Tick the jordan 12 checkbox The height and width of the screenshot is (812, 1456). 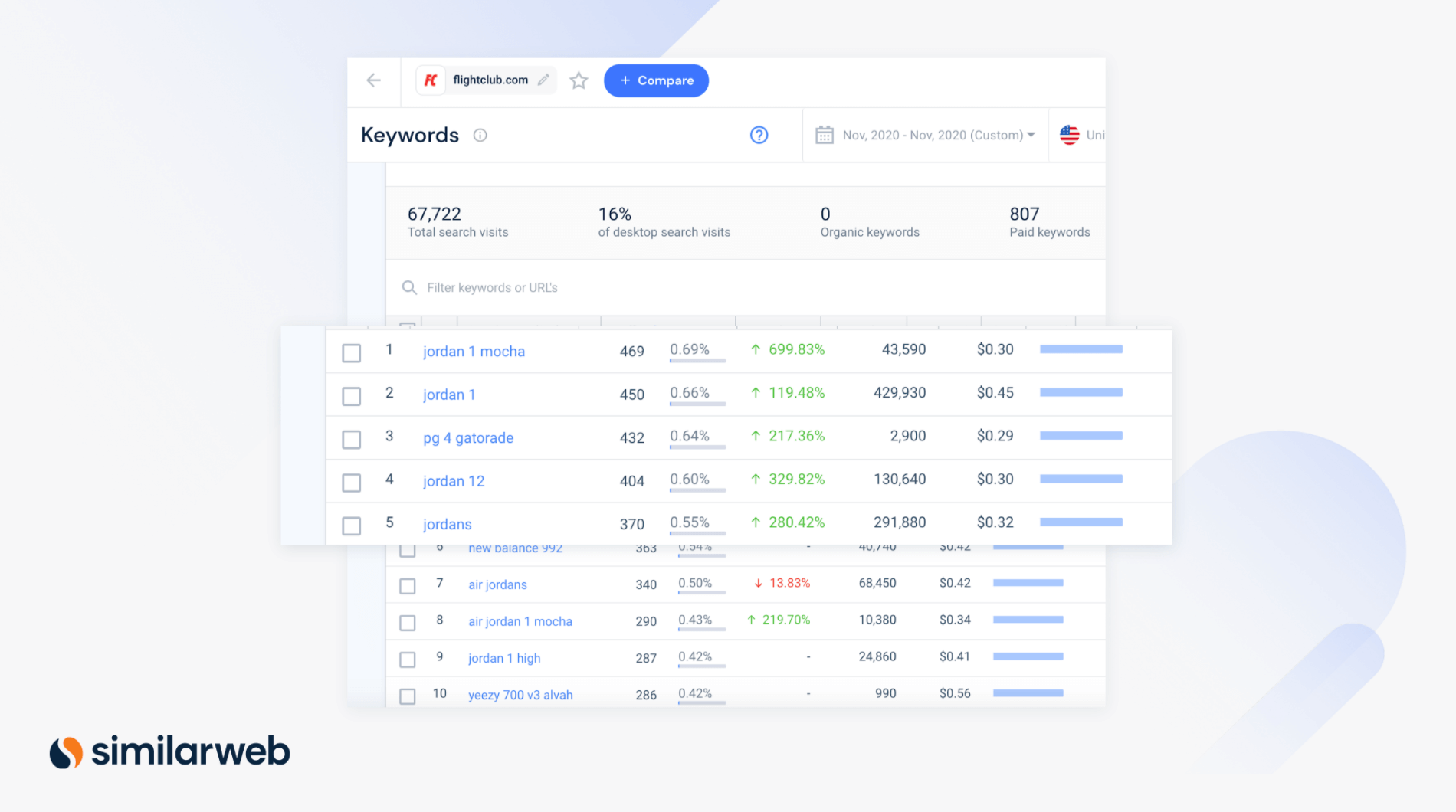pos(351,483)
